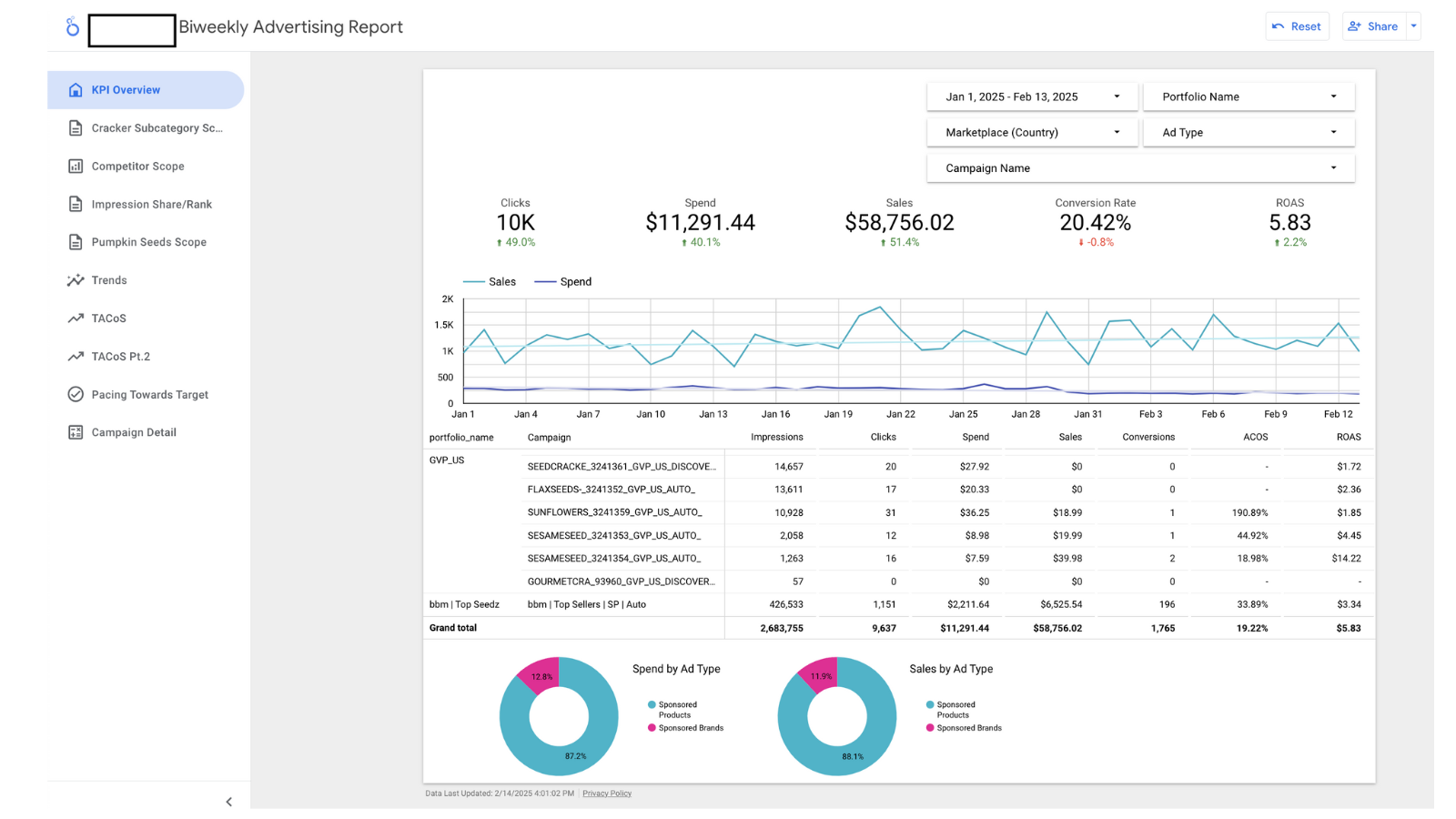Collapse the left sidebar with the chevron
The width and height of the screenshot is (1456, 819).
tap(228, 802)
